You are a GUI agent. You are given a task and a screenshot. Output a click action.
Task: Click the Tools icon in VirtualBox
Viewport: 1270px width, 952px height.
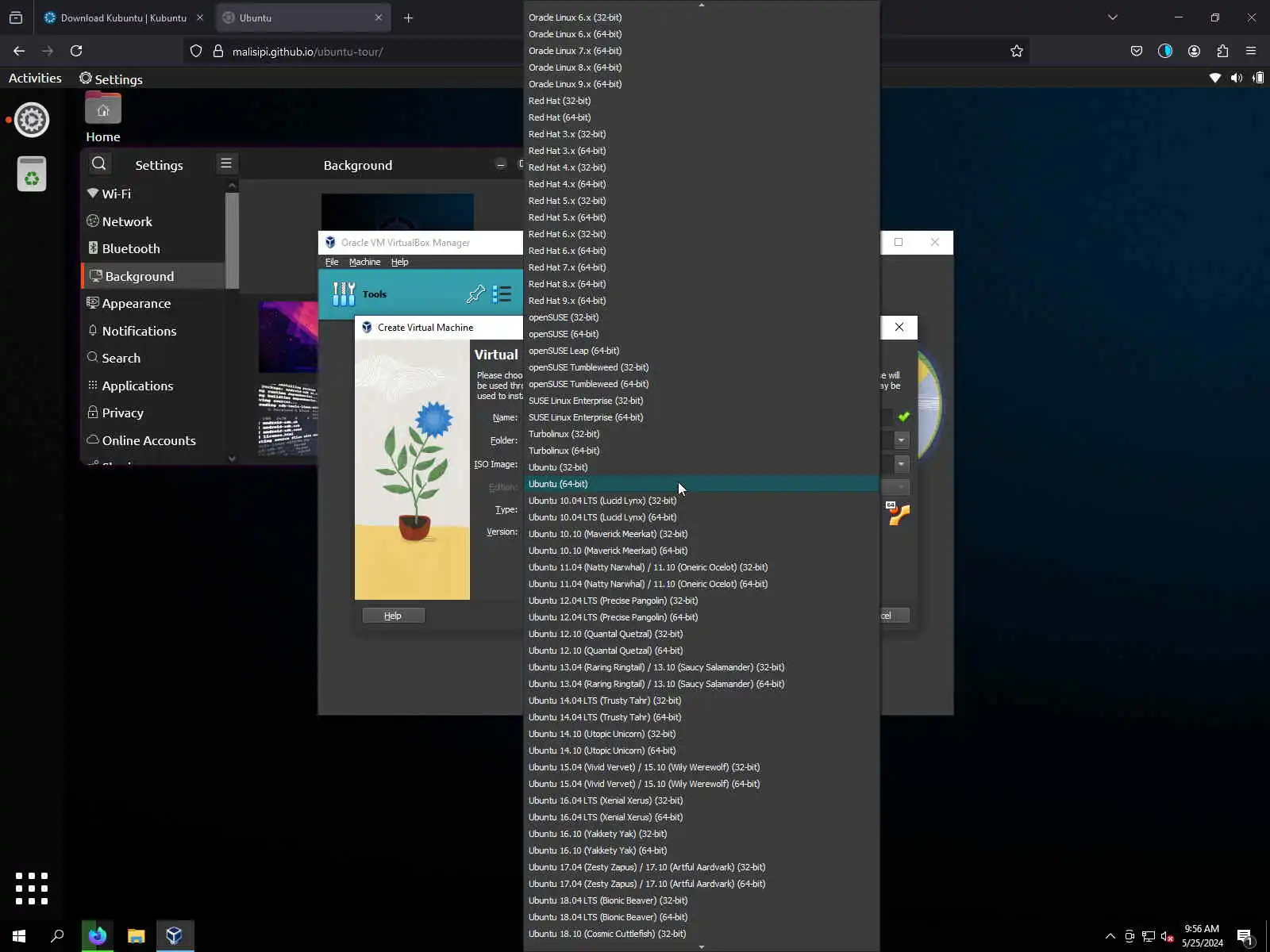(x=344, y=294)
